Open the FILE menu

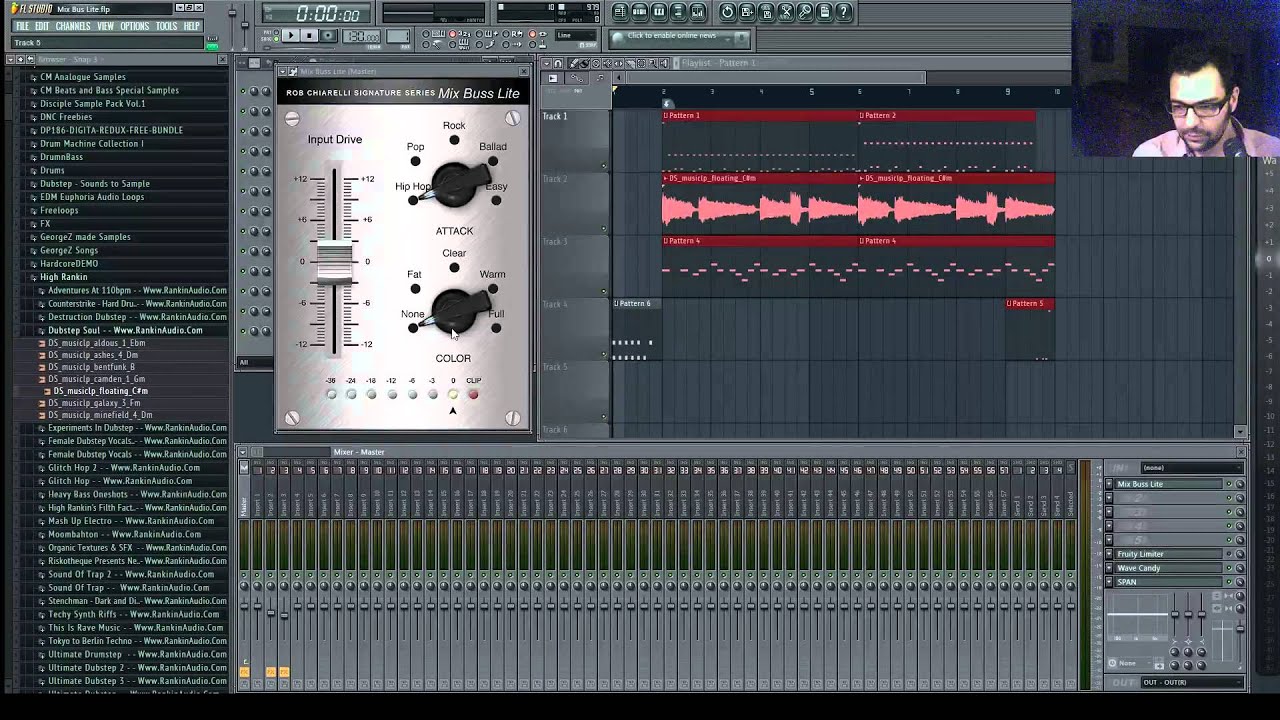tap(22, 26)
